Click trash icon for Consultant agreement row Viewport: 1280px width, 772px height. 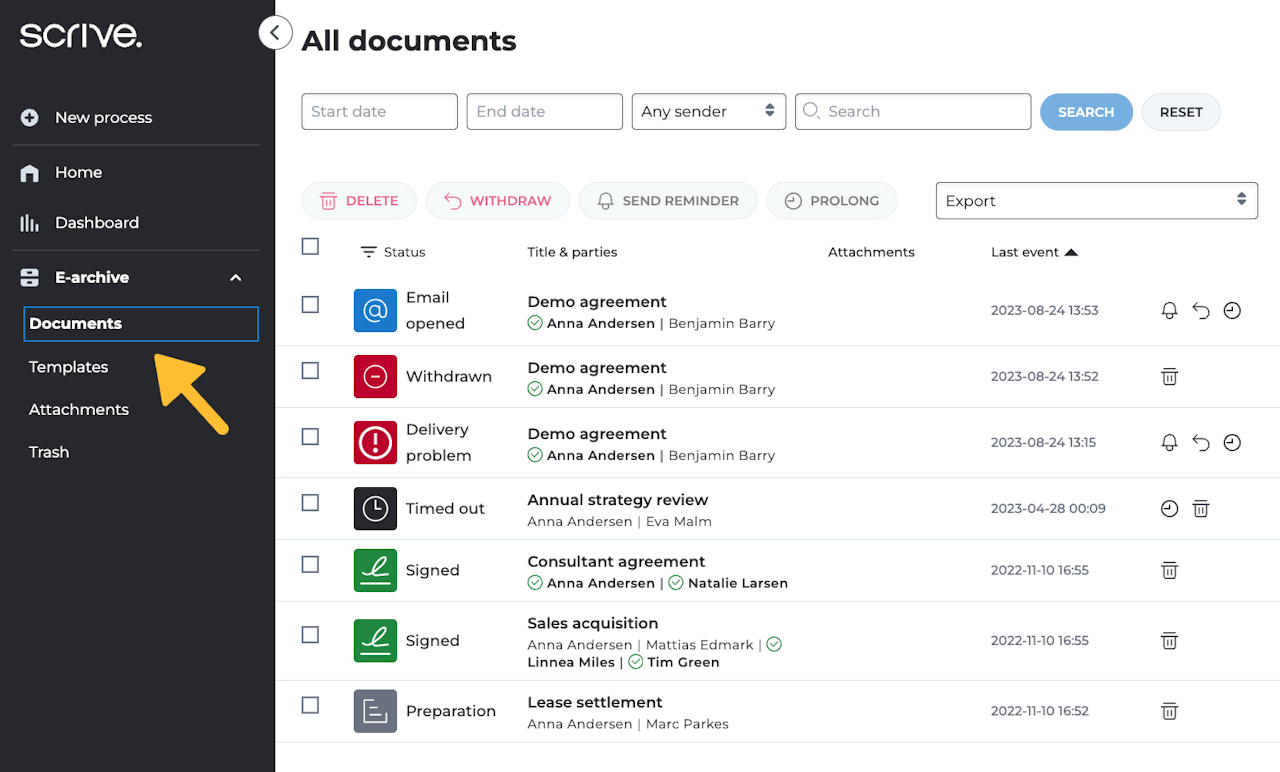(x=1169, y=570)
